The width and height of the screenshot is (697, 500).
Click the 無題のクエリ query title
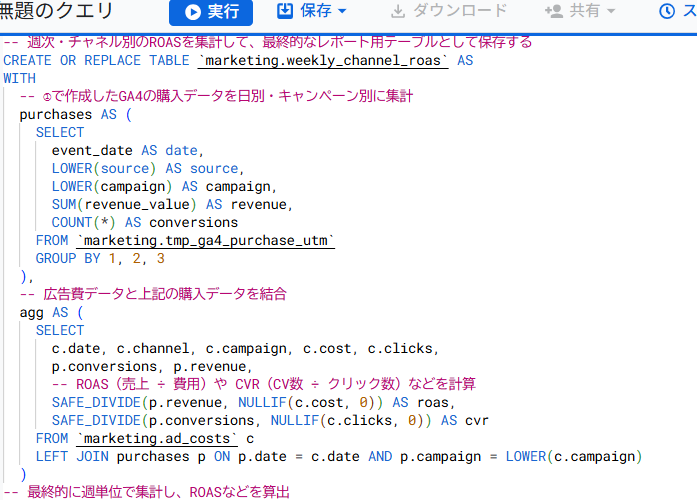(x=56, y=11)
